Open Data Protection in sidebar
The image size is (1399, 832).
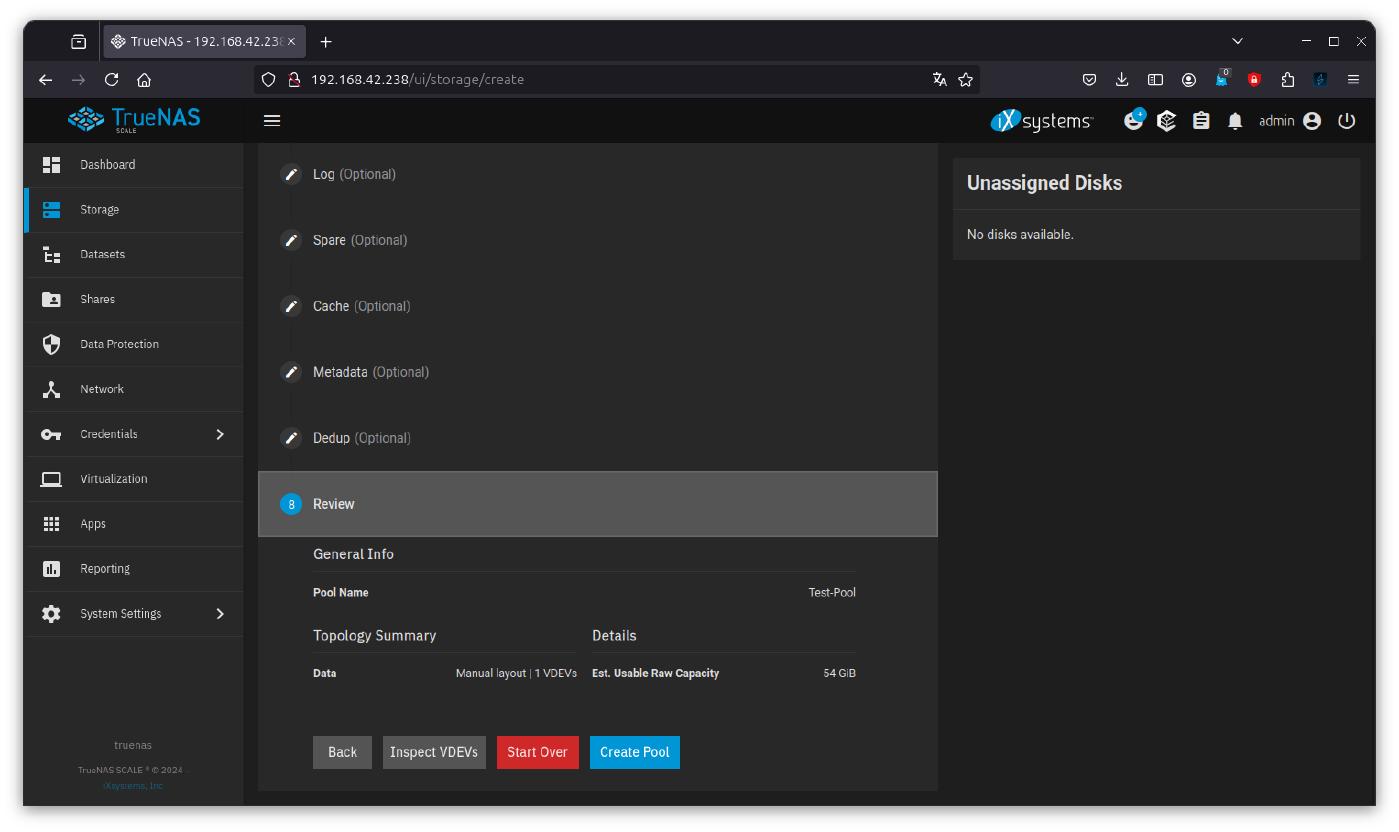[119, 344]
